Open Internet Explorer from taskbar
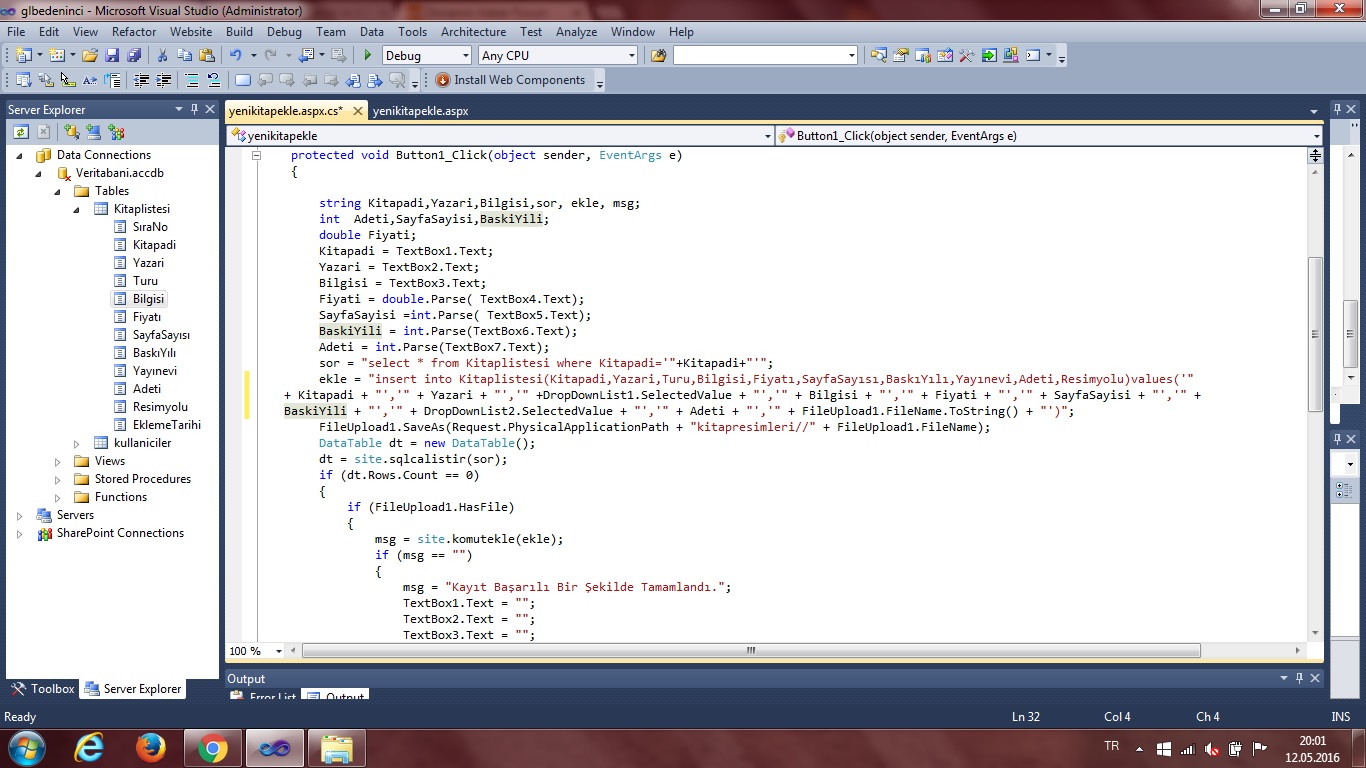The height and width of the screenshot is (768, 1366). point(89,747)
